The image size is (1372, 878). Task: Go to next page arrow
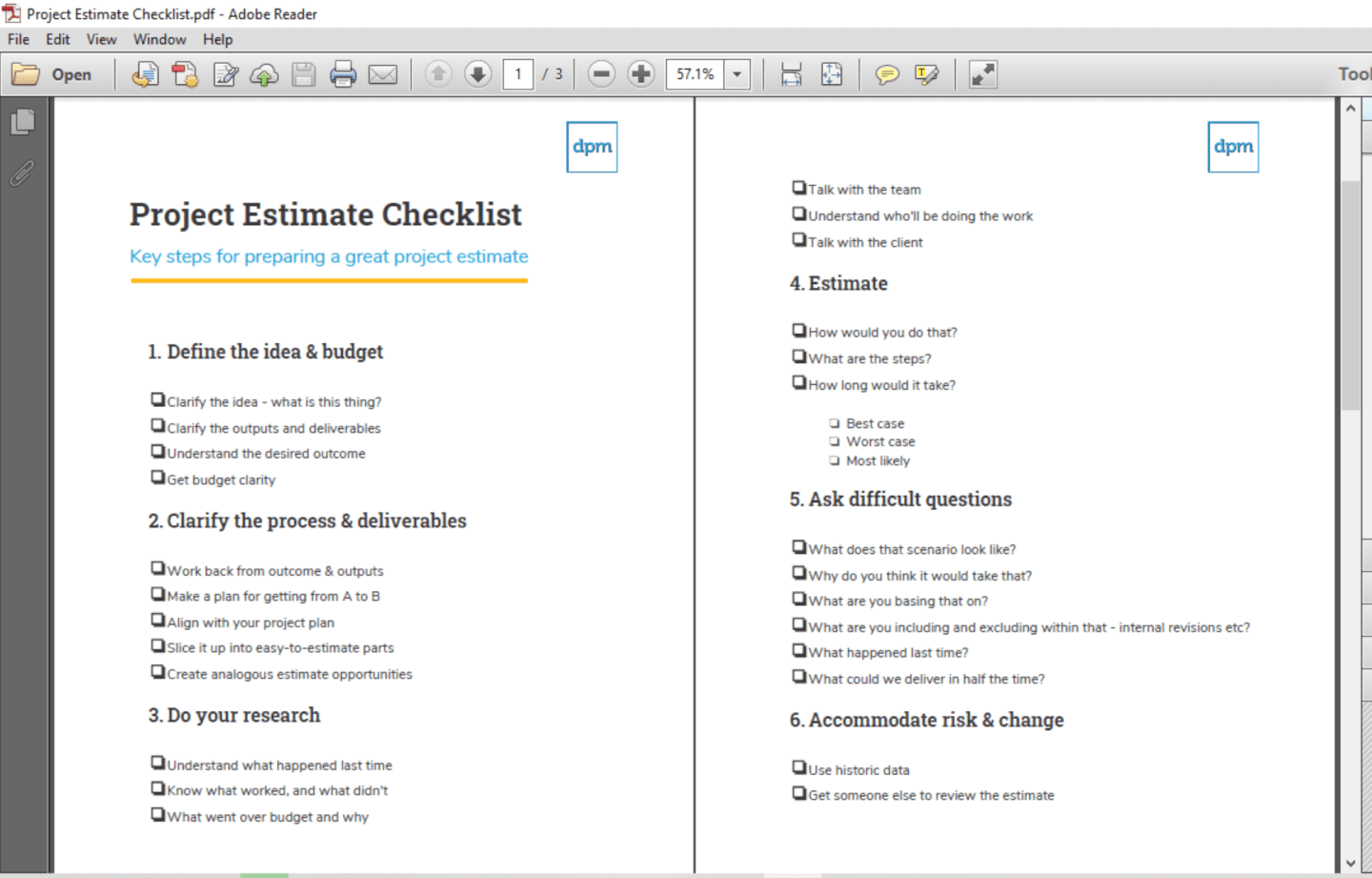pos(478,73)
